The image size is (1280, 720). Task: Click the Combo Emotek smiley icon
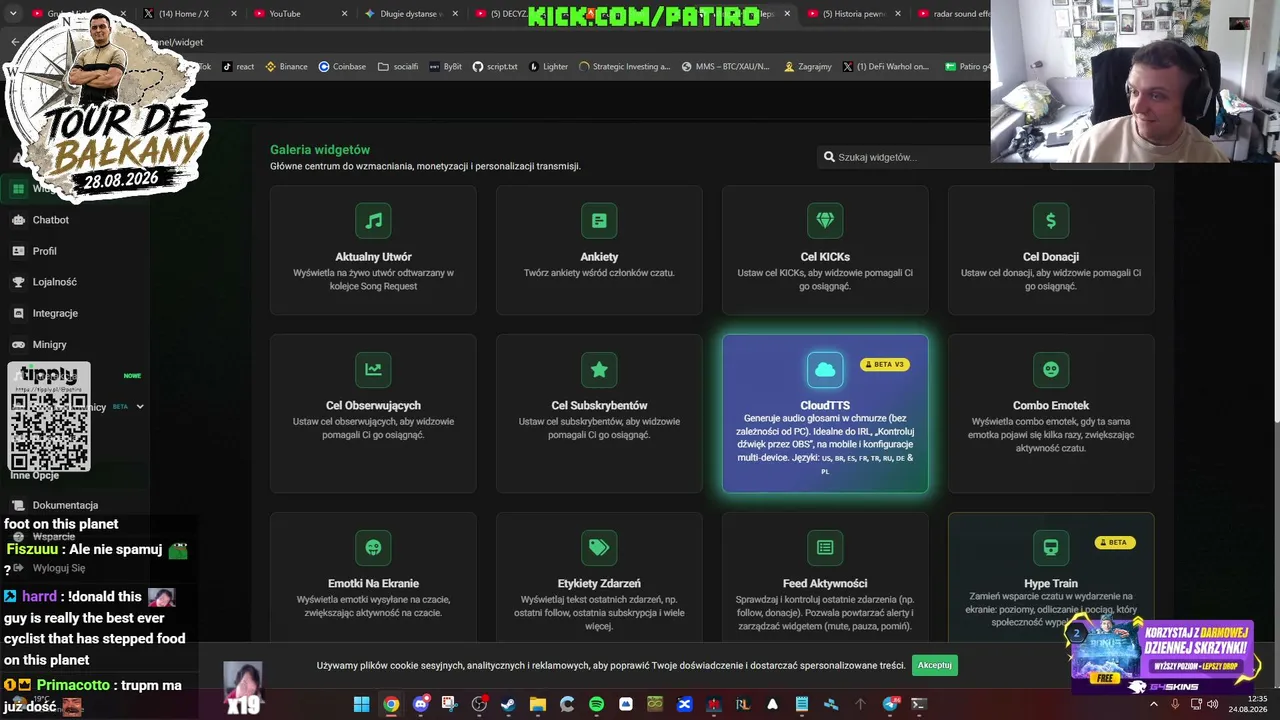(x=1051, y=370)
